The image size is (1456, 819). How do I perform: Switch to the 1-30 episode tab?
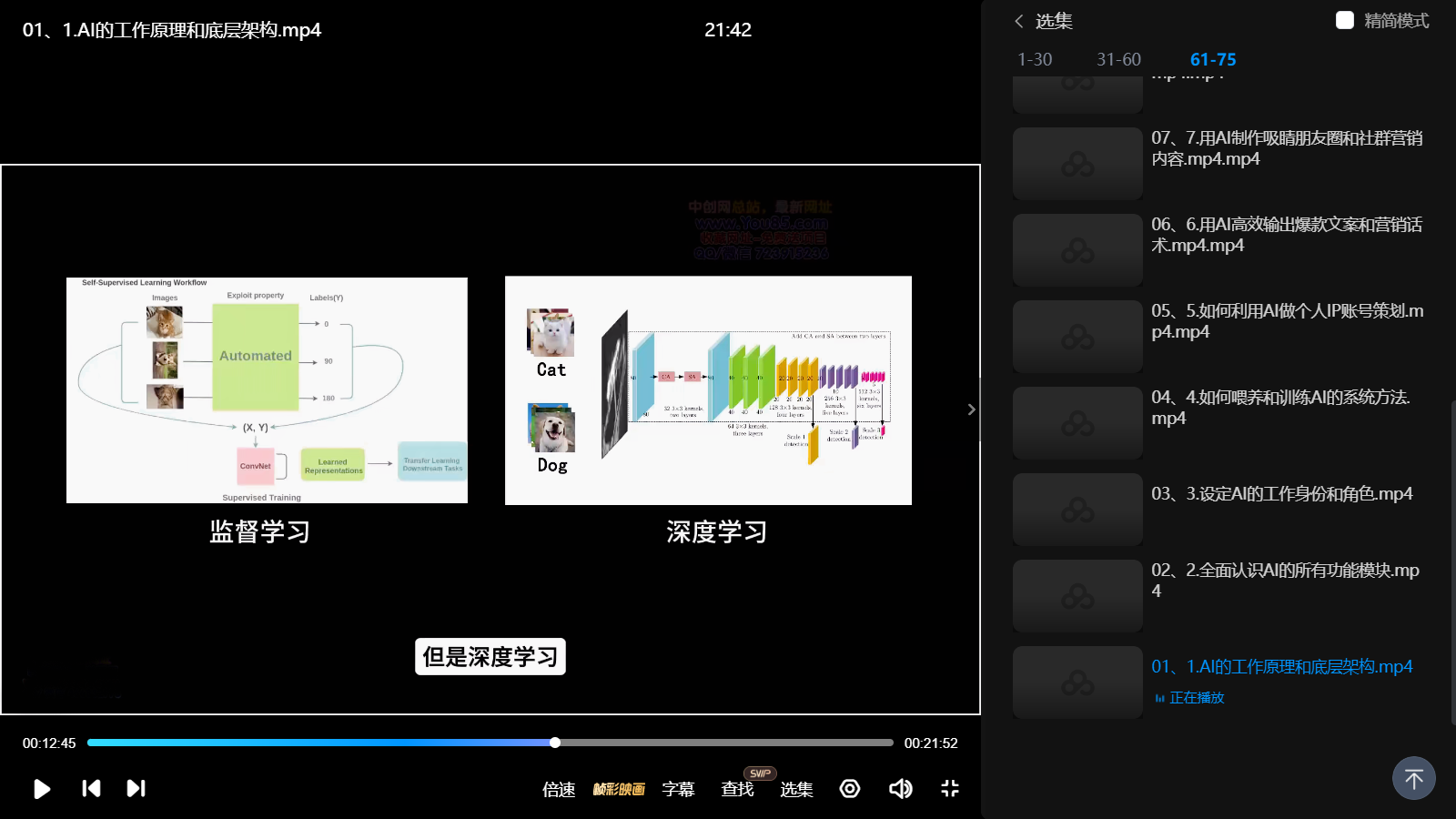(x=1035, y=59)
